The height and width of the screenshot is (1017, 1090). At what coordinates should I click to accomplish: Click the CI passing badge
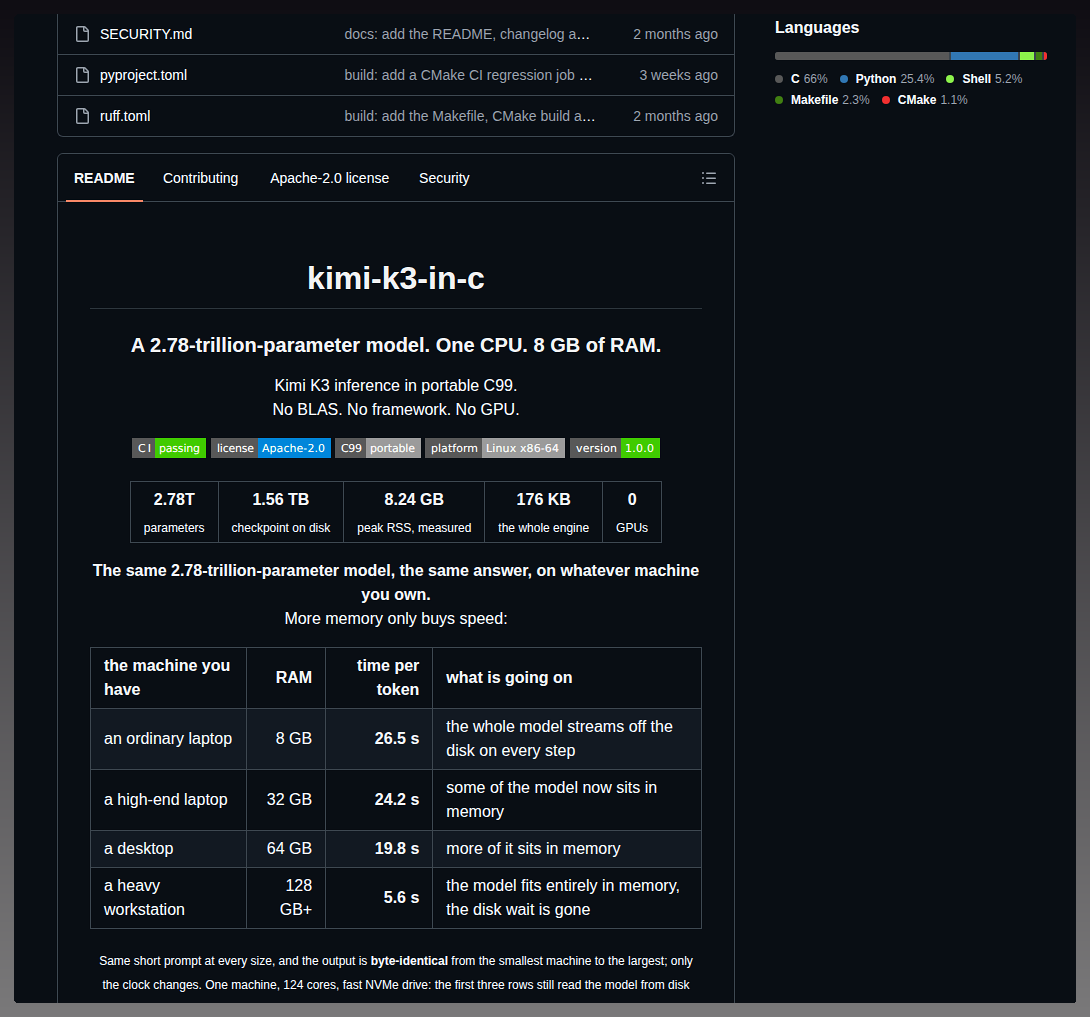(x=169, y=448)
